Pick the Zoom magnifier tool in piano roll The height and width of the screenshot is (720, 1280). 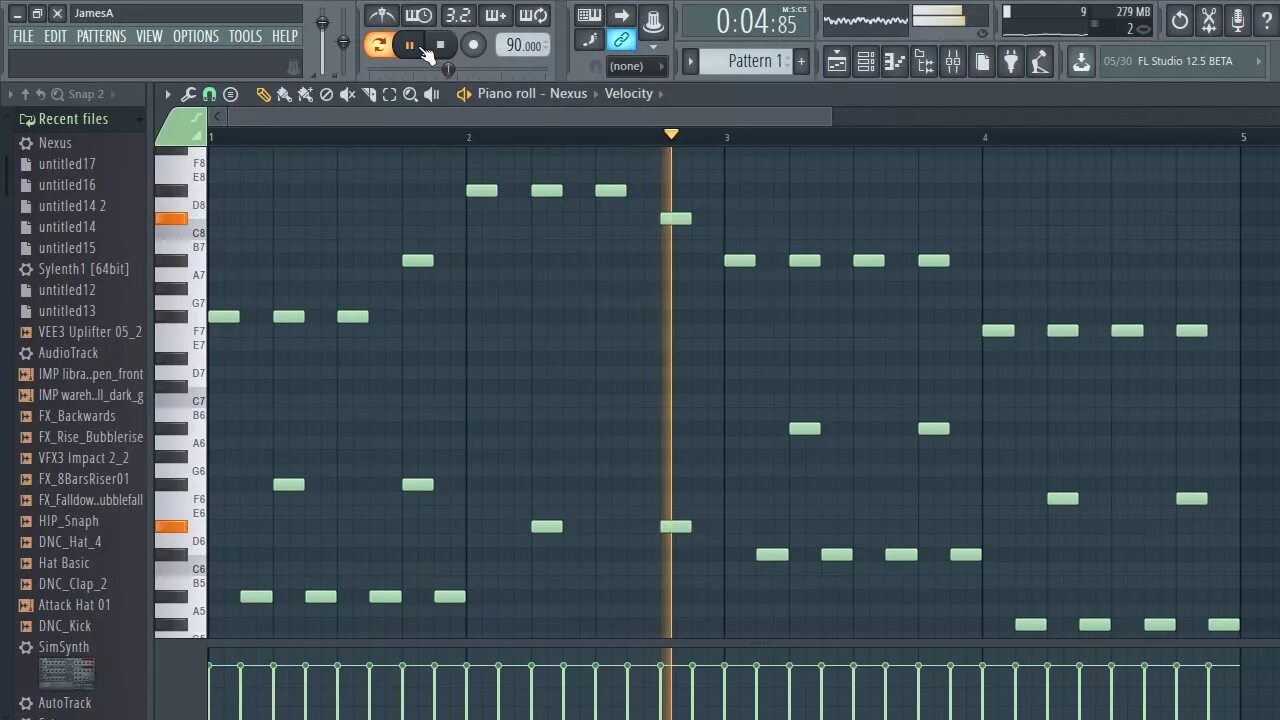(x=410, y=94)
